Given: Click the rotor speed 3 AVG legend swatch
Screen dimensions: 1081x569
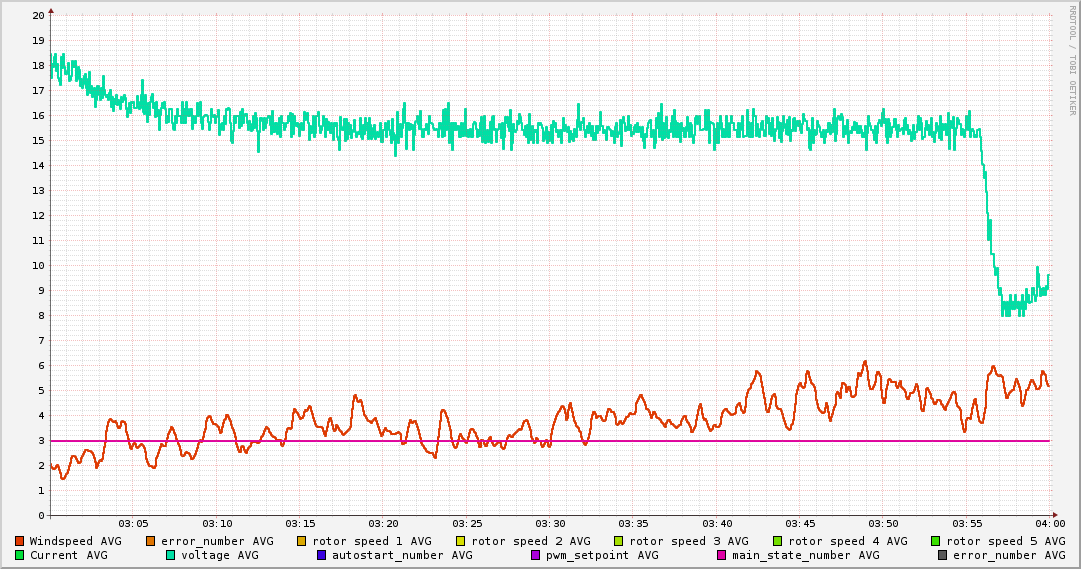Looking at the screenshot, I should coord(619,541).
